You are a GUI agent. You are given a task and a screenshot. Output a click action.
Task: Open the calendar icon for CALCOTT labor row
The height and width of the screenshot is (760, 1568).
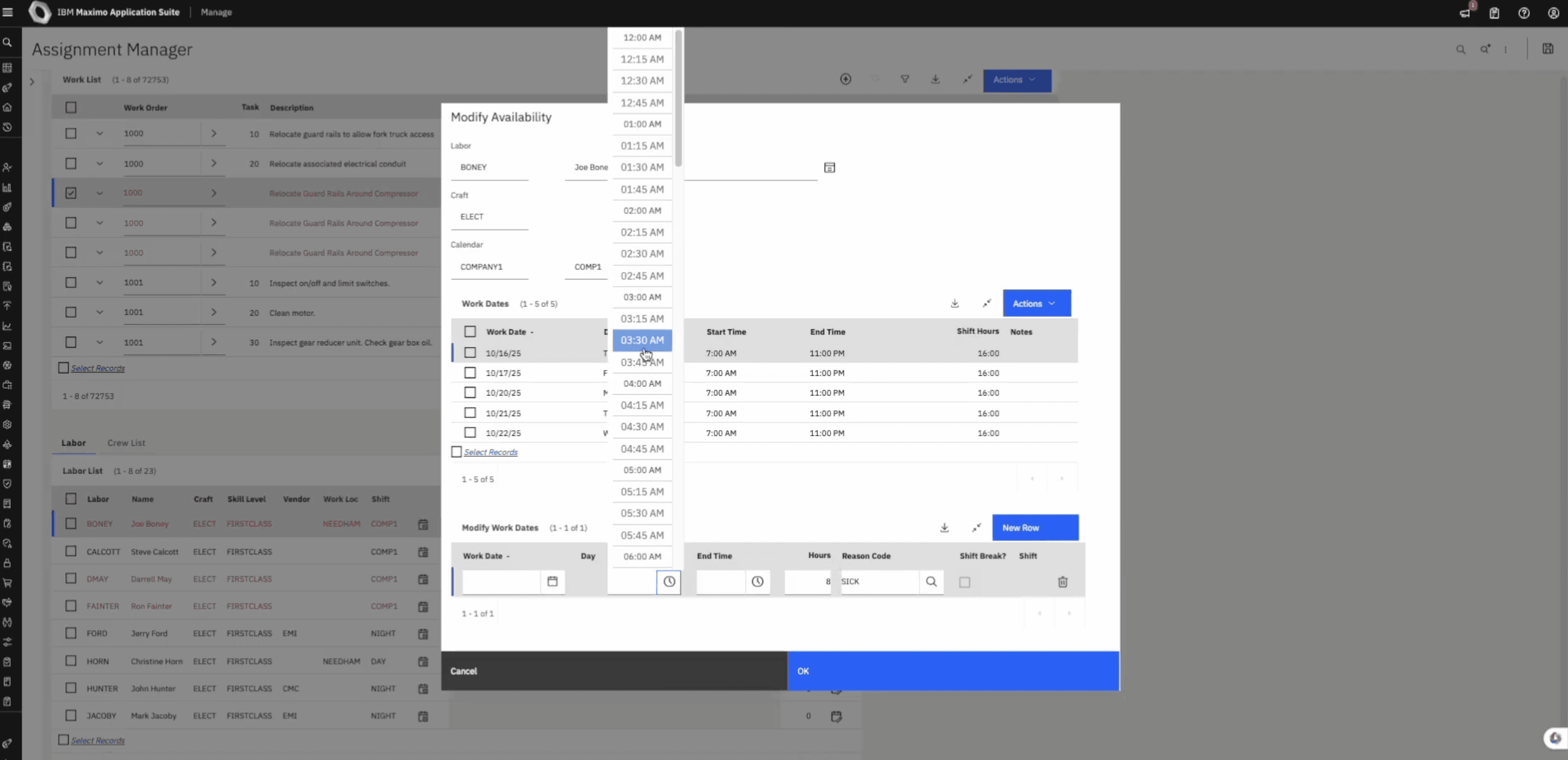pyautogui.click(x=423, y=552)
